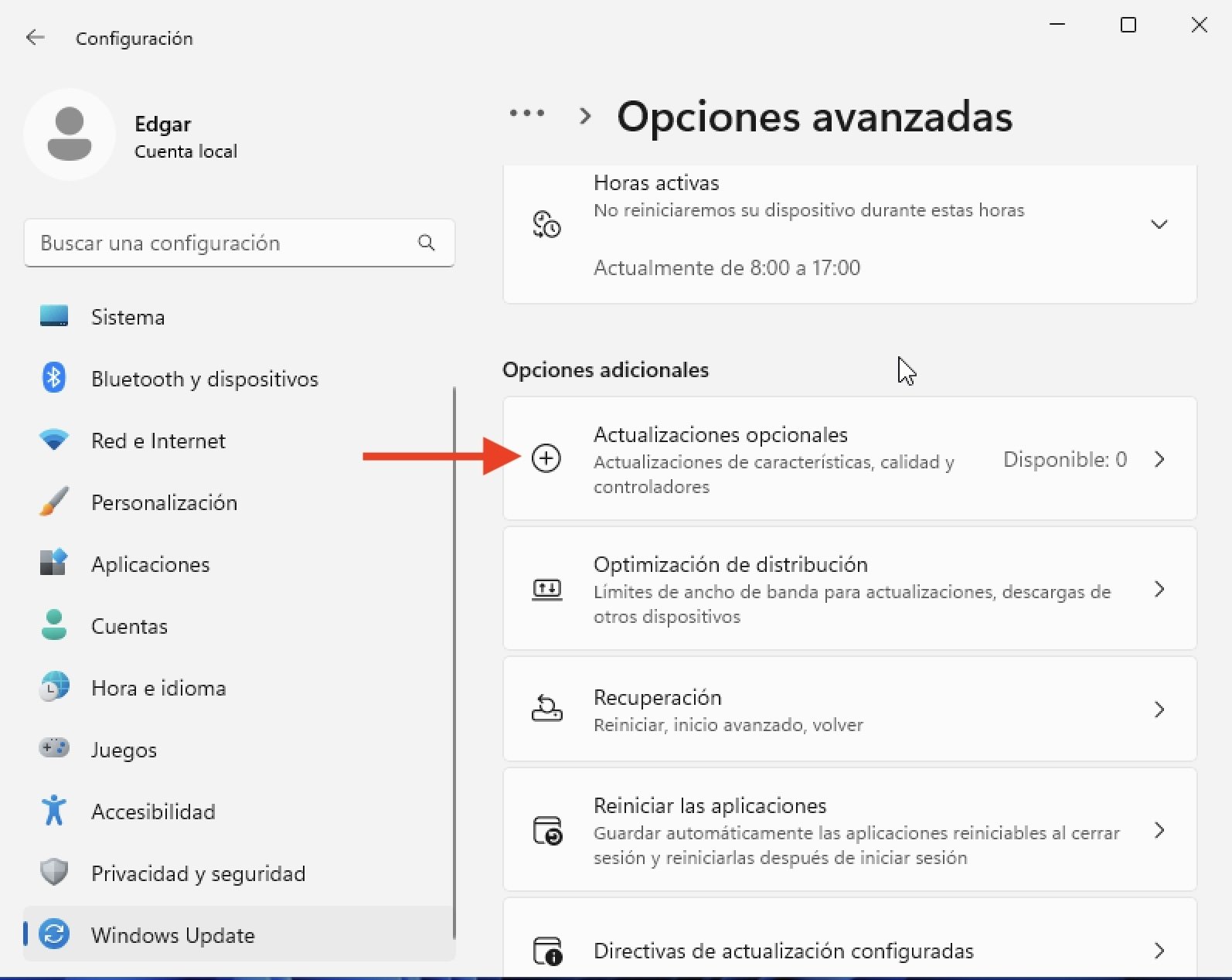
Task: Click the Horas activas clock icon
Action: (x=546, y=224)
